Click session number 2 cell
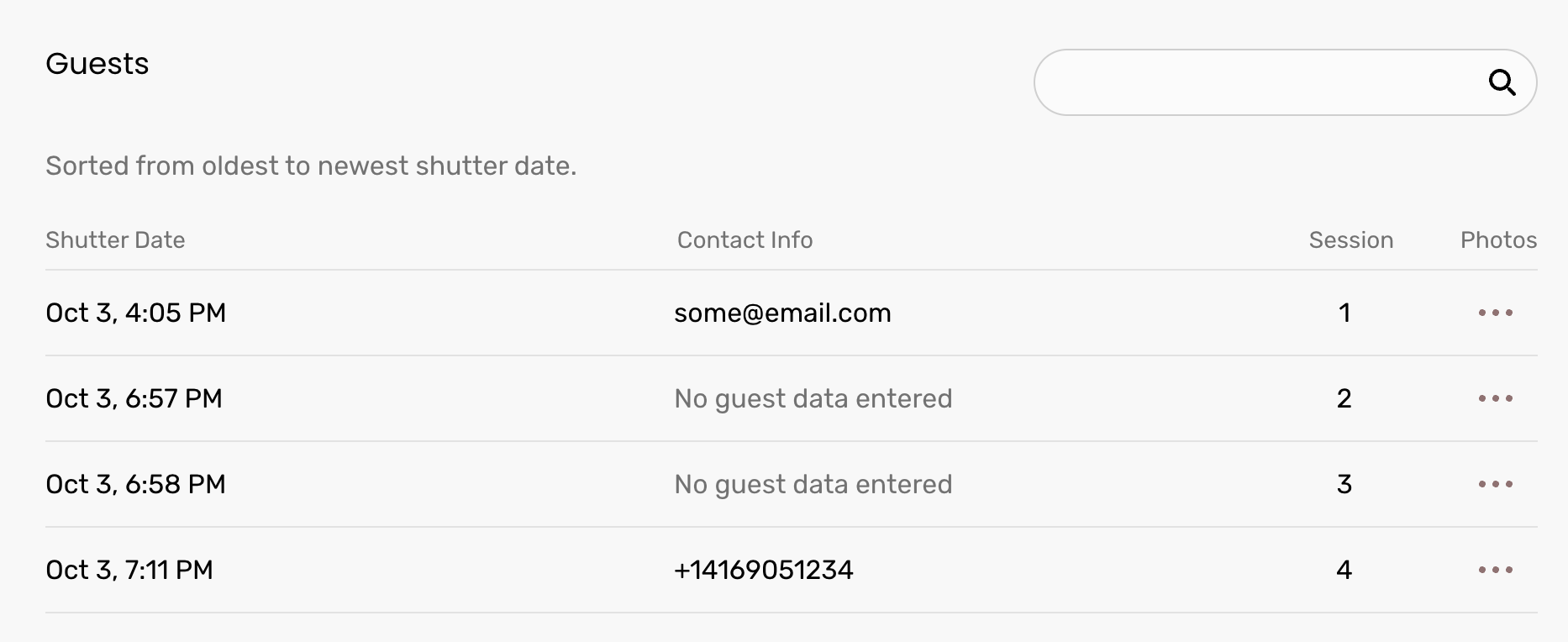Viewport: 1568px width, 642px height. point(1344,398)
